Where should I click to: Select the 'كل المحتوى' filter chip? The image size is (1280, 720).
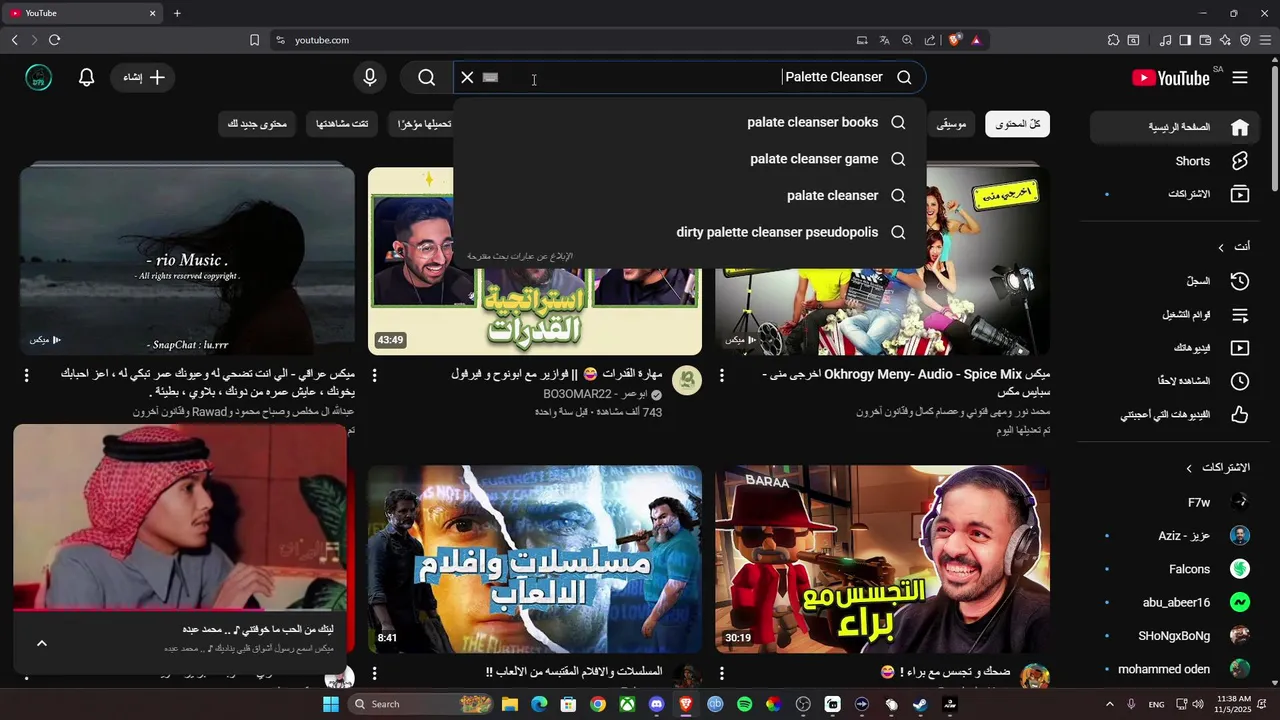point(1018,124)
